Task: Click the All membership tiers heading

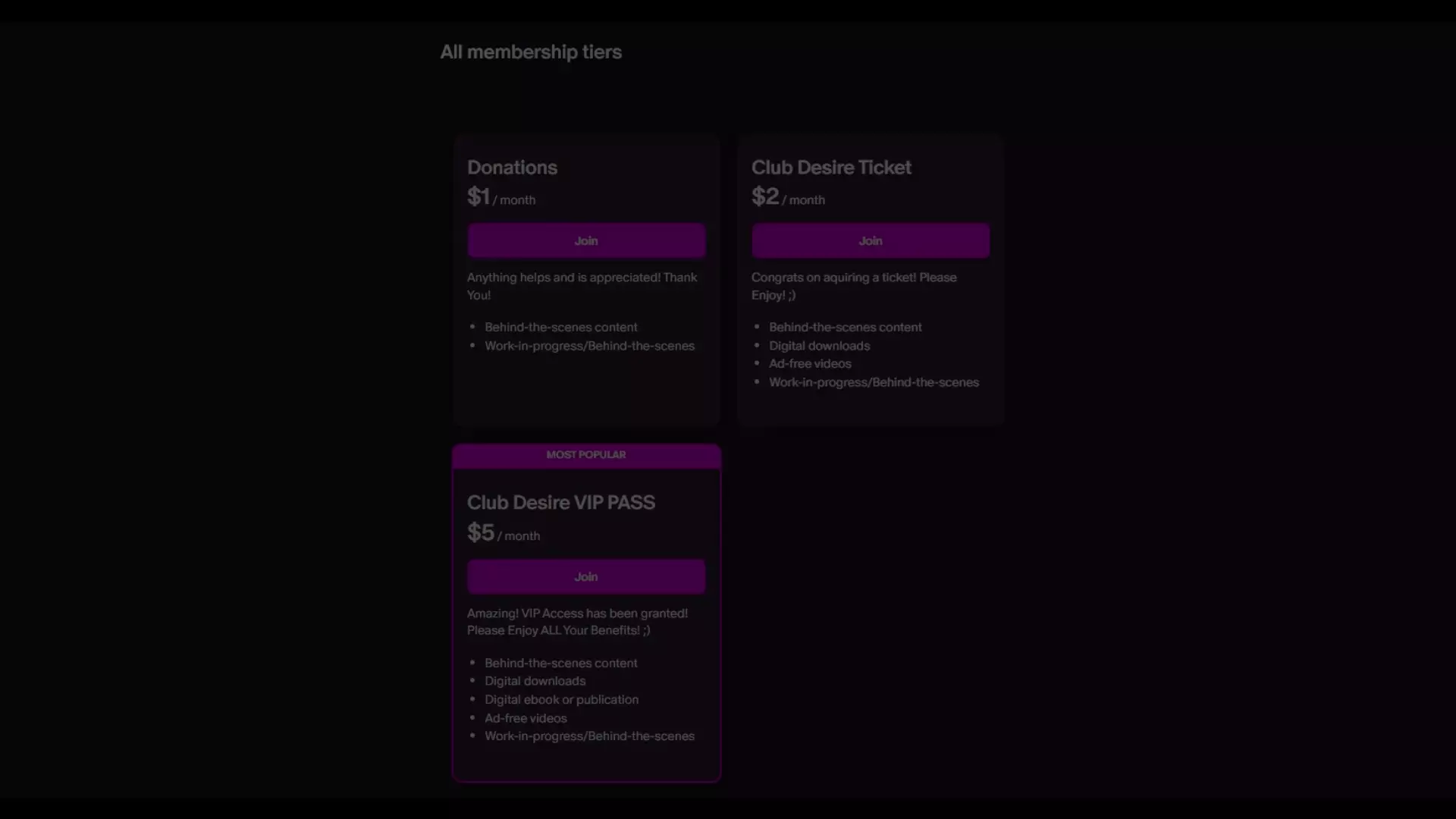Action: (531, 52)
